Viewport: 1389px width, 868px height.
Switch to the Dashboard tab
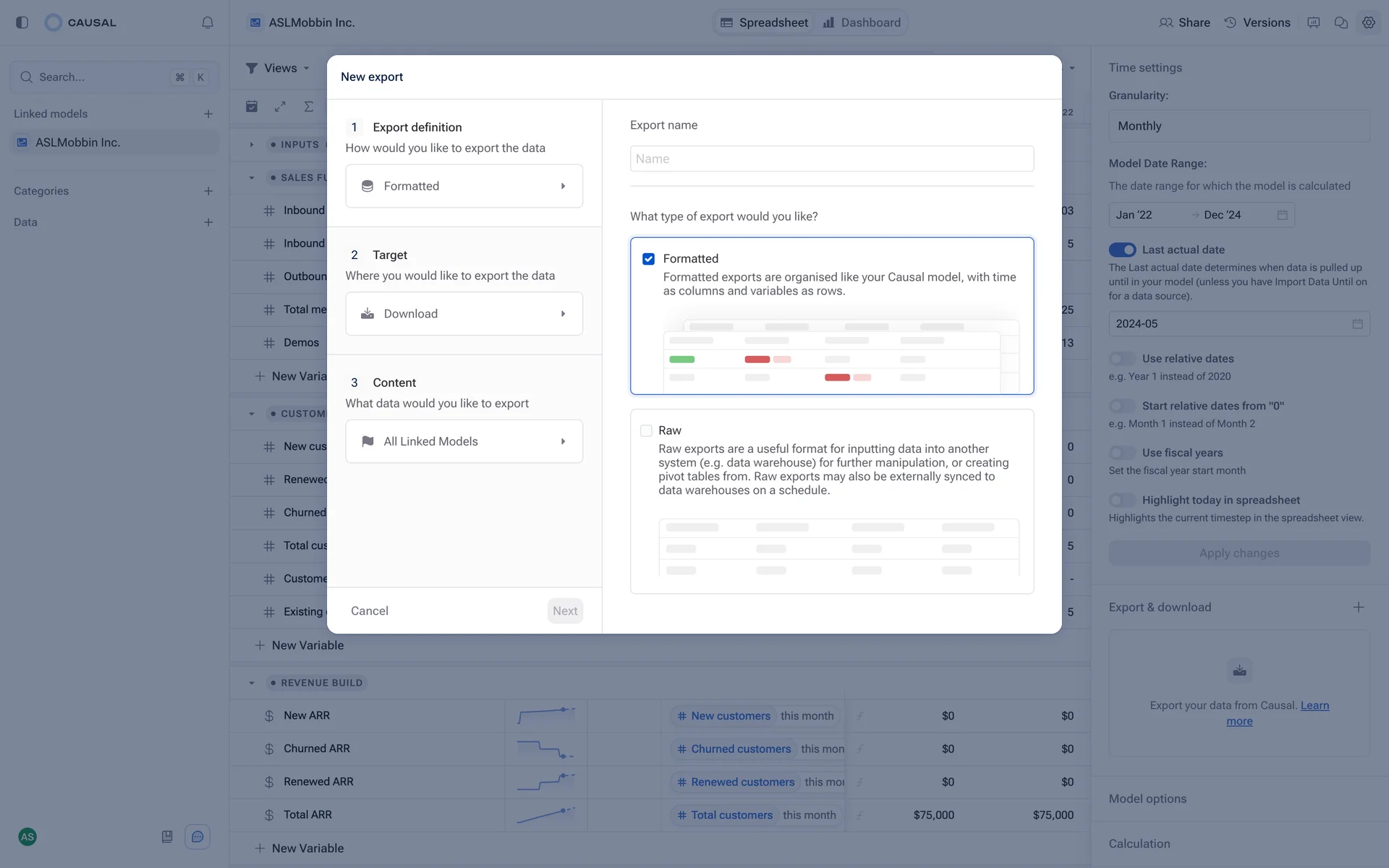coord(862,22)
